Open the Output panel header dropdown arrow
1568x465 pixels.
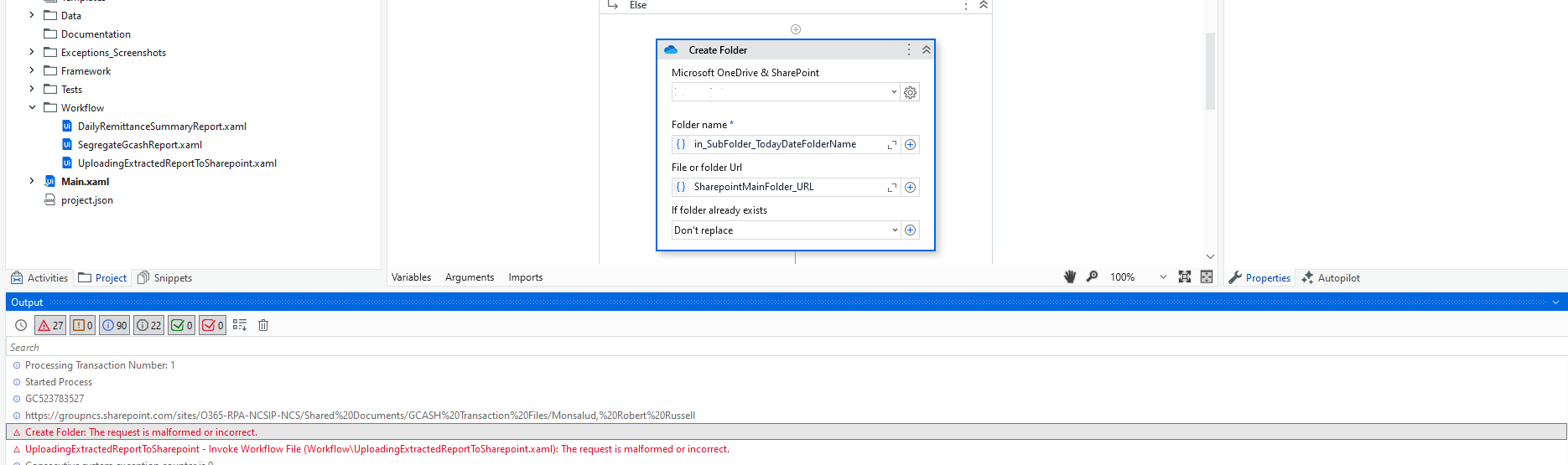(x=1555, y=302)
